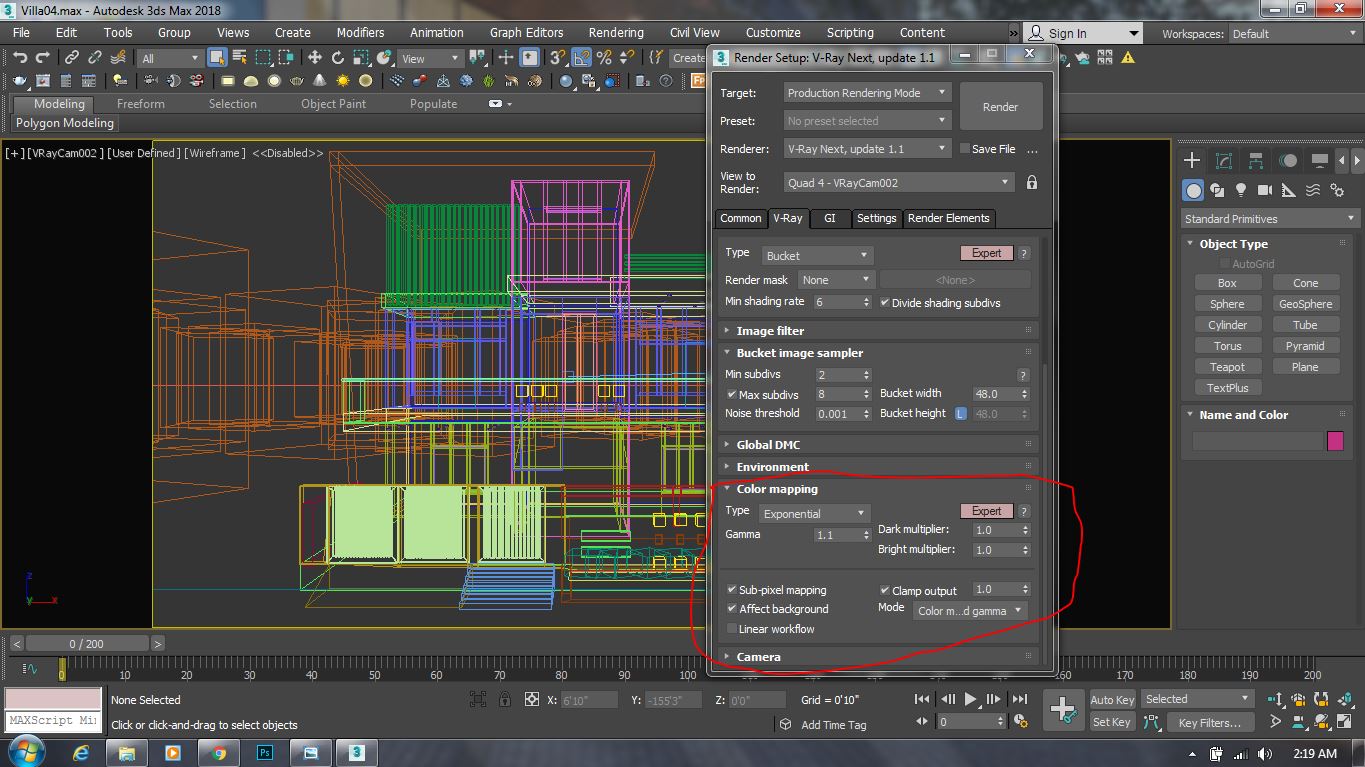Viewport: 1365px width, 767px height.
Task: Select the Lights category icon in Create panel
Action: tap(1240, 190)
